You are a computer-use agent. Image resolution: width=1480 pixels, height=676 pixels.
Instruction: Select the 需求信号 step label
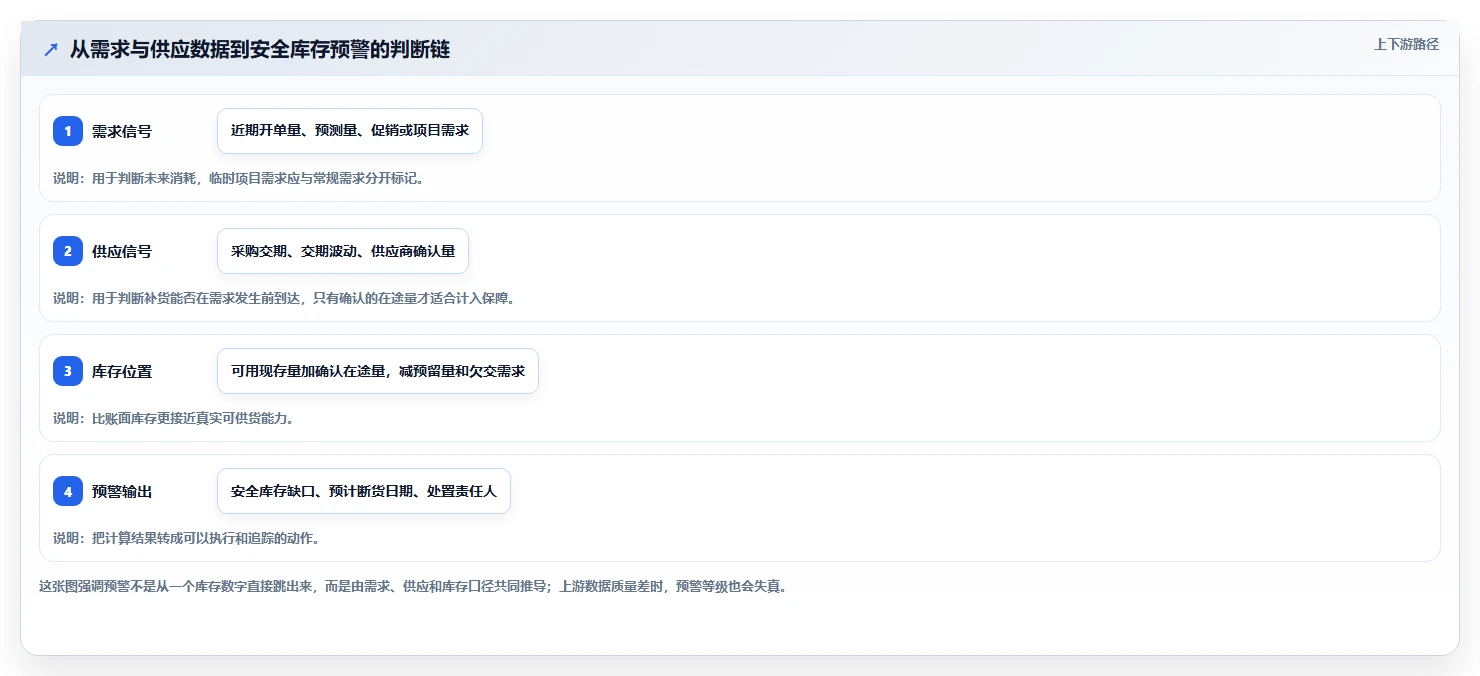(122, 131)
